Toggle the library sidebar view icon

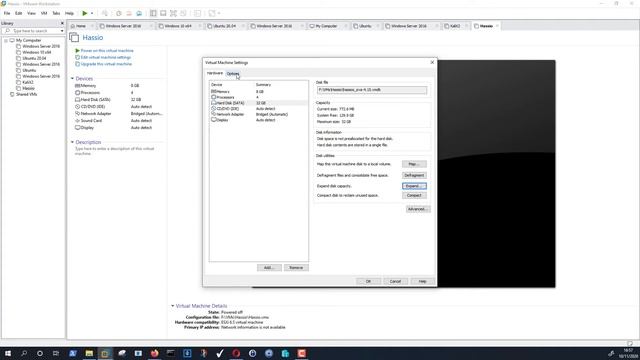tap(153, 13)
